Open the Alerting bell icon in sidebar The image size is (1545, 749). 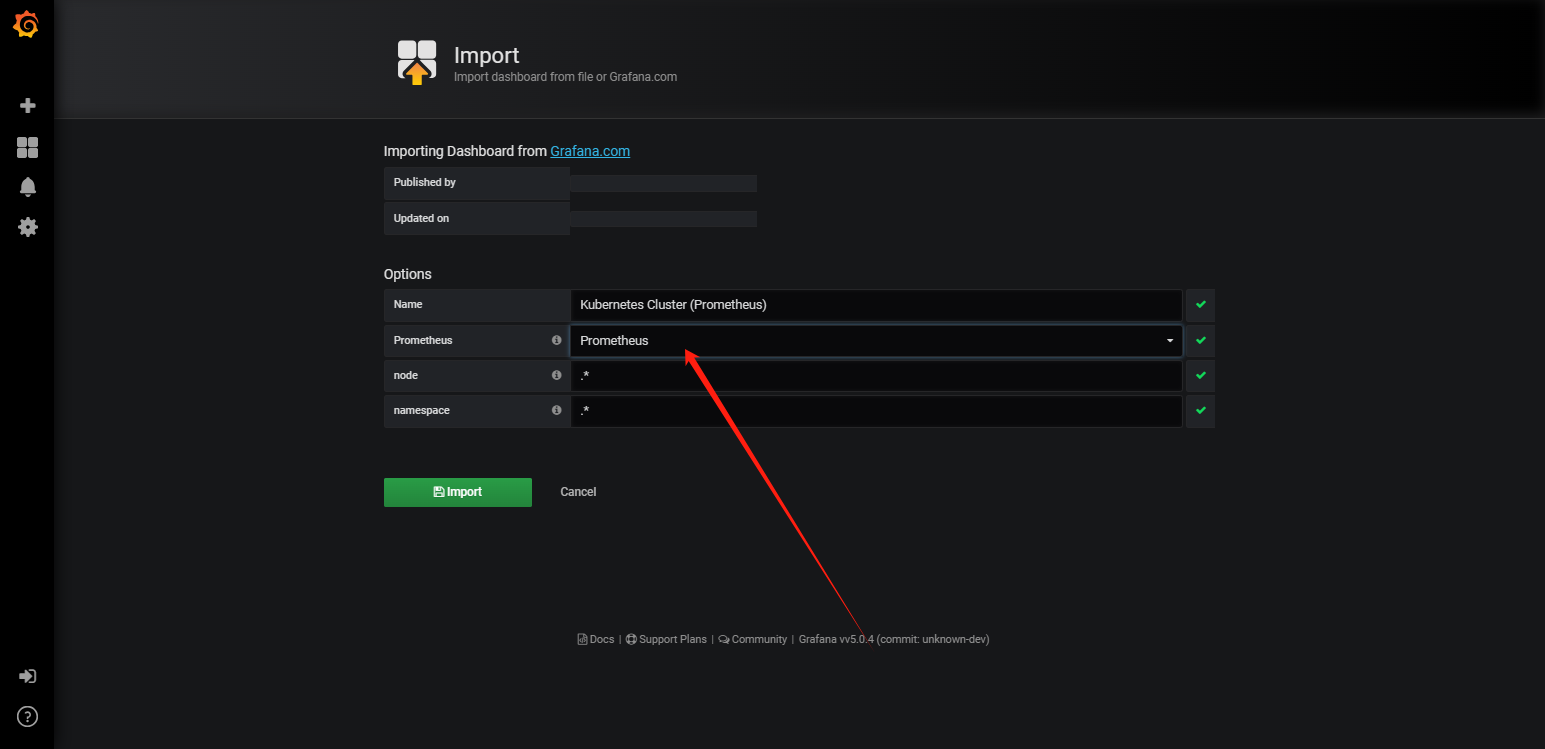(x=28, y=187)
